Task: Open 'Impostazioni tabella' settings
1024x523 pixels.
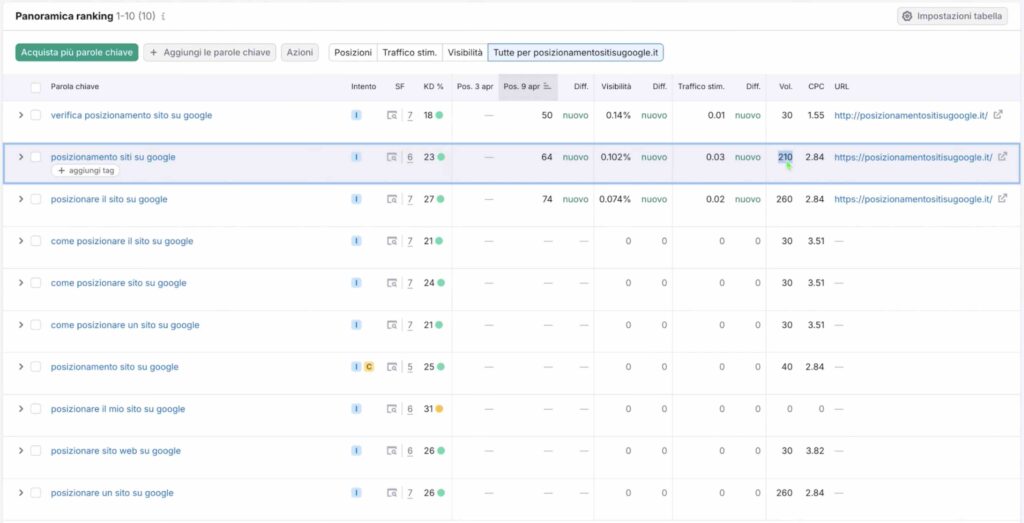Action: click(x=953, y=16)
